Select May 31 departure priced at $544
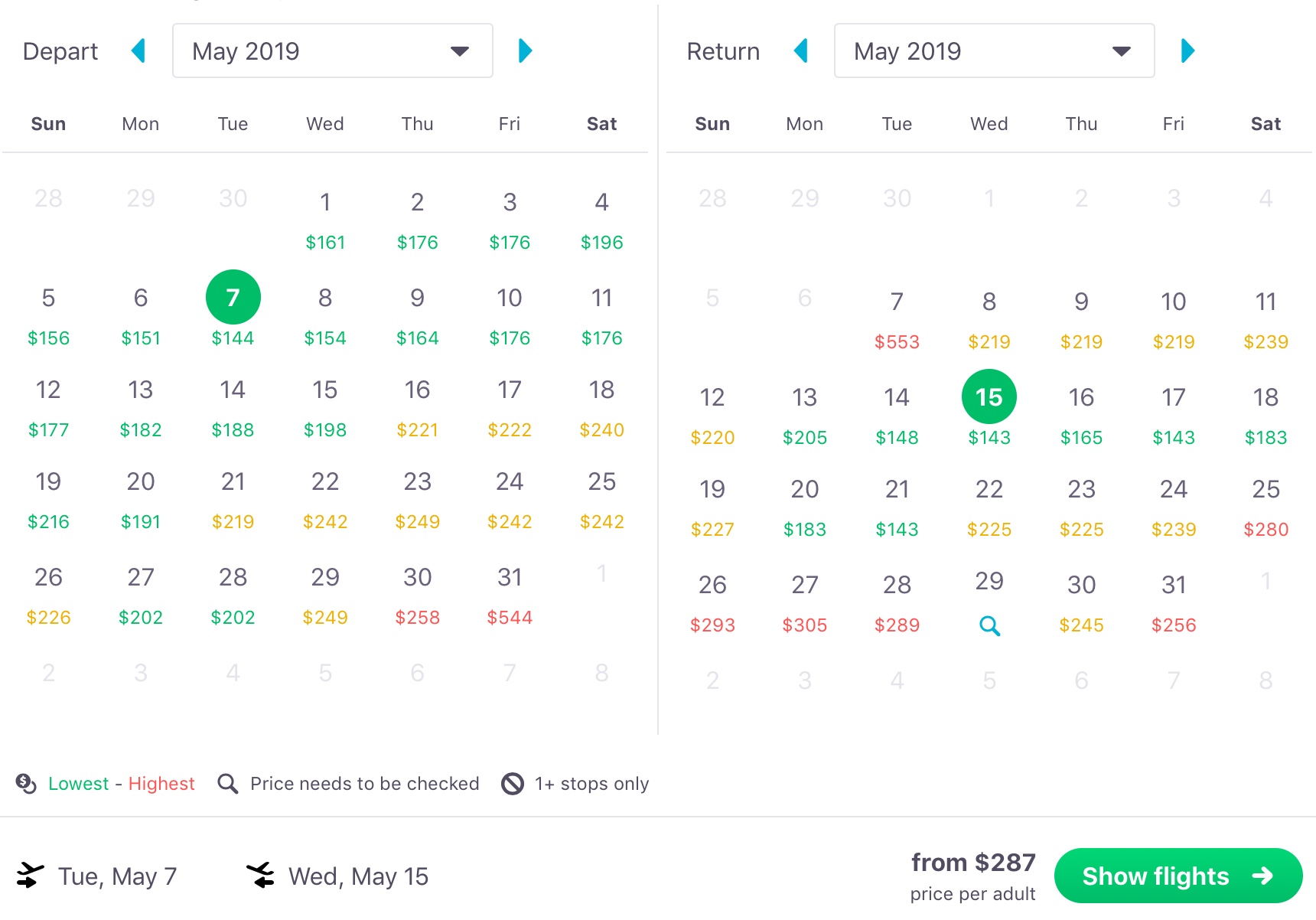Image resolution: width=1316 pixels, height=920 pixels. tap(509, 596)
